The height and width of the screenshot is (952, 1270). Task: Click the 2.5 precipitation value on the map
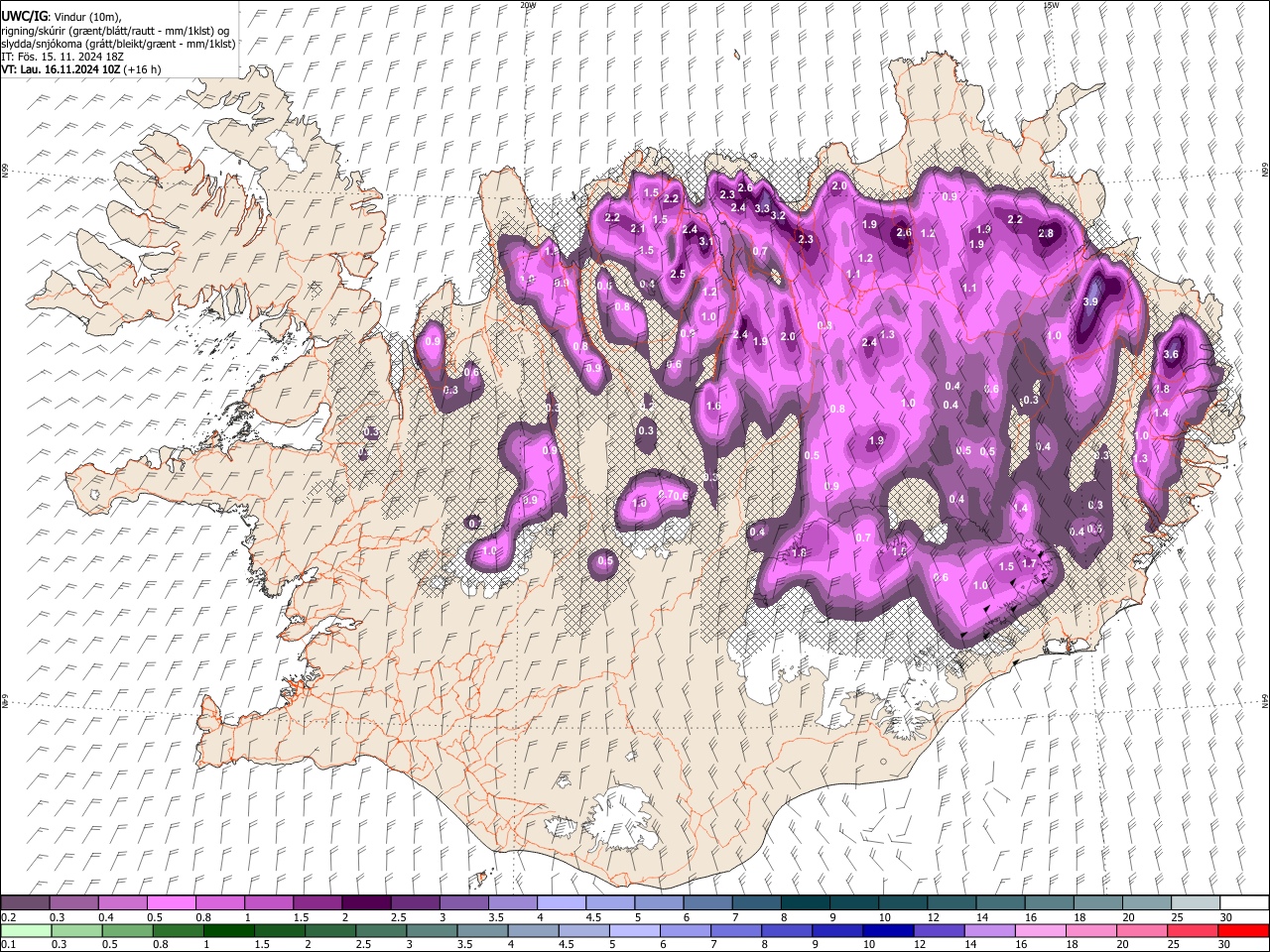[x=679, y=274]
